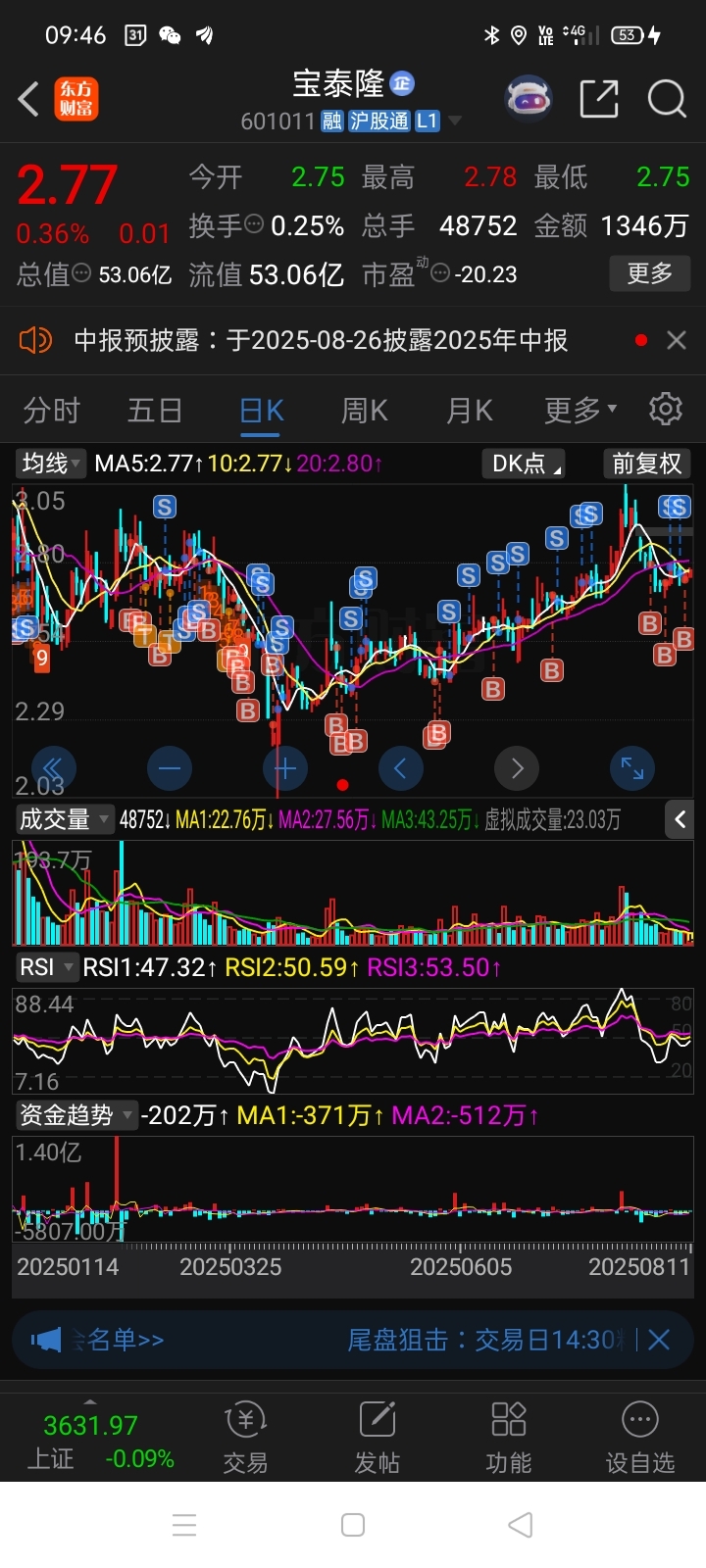The height and width of the screenshot is (1568, 706).
Task: Tap red dot on announcement bar
Action: pos(641,340)
